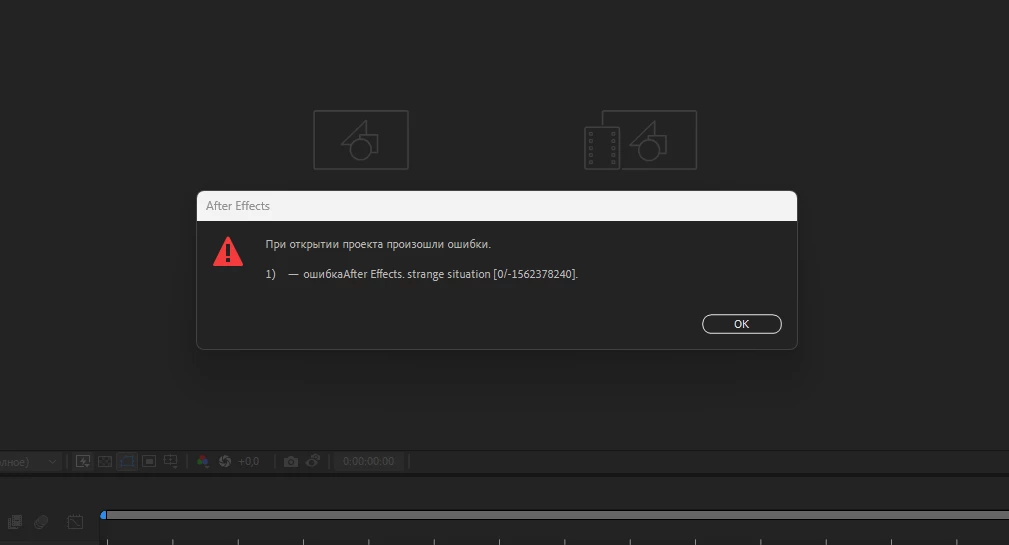Take a snapshot with the camera icon
The image size is (1009, 545).
[x=291, y=461]
